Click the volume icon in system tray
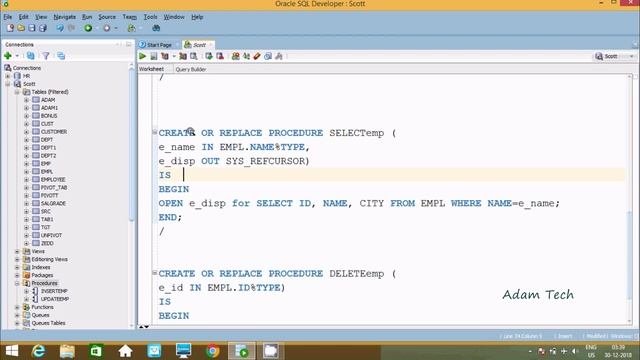Image resolution: width=640 pixels, height=360 pixels. tap(575, 351)
